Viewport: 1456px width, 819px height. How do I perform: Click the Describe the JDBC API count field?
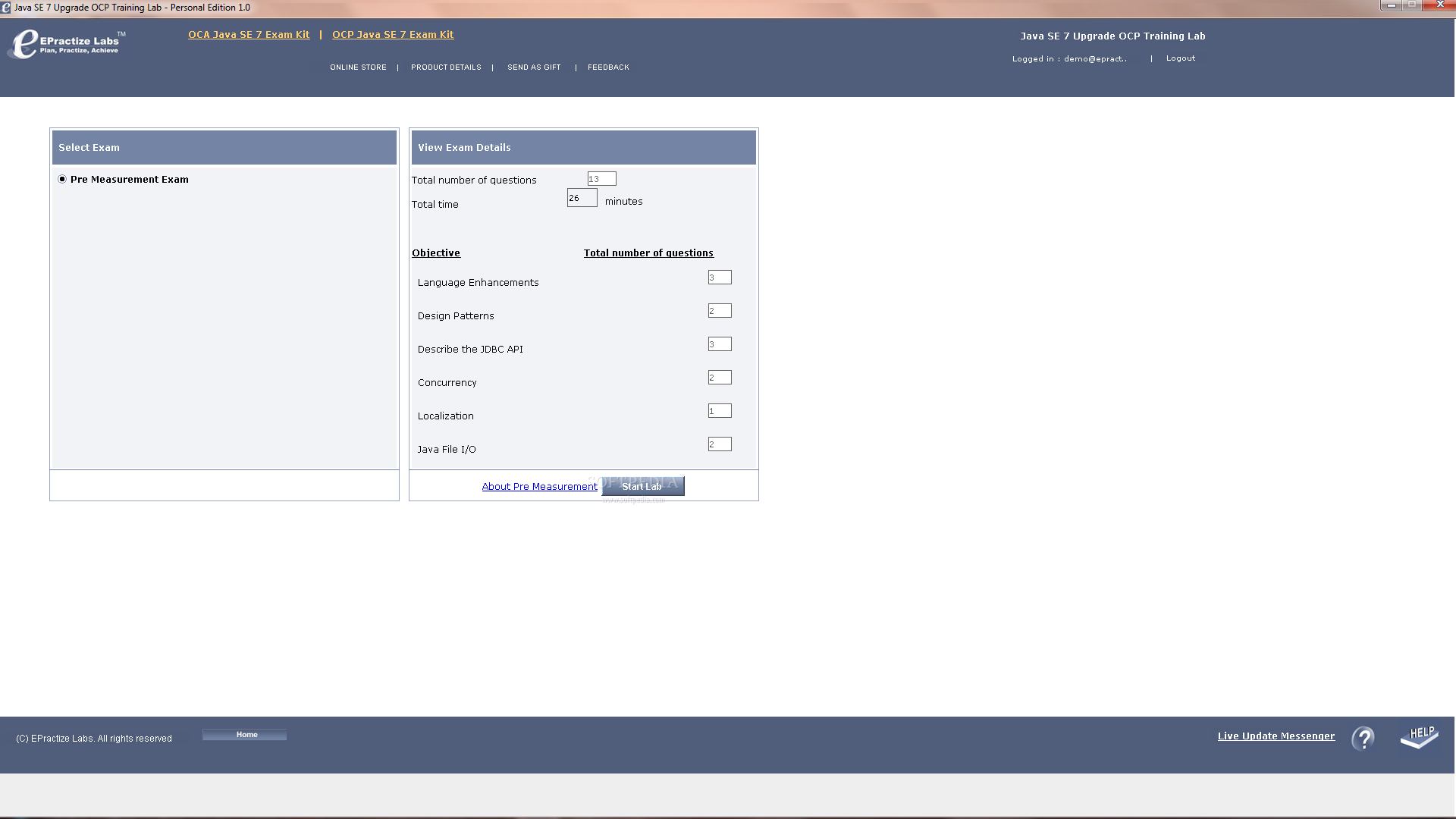720,344
